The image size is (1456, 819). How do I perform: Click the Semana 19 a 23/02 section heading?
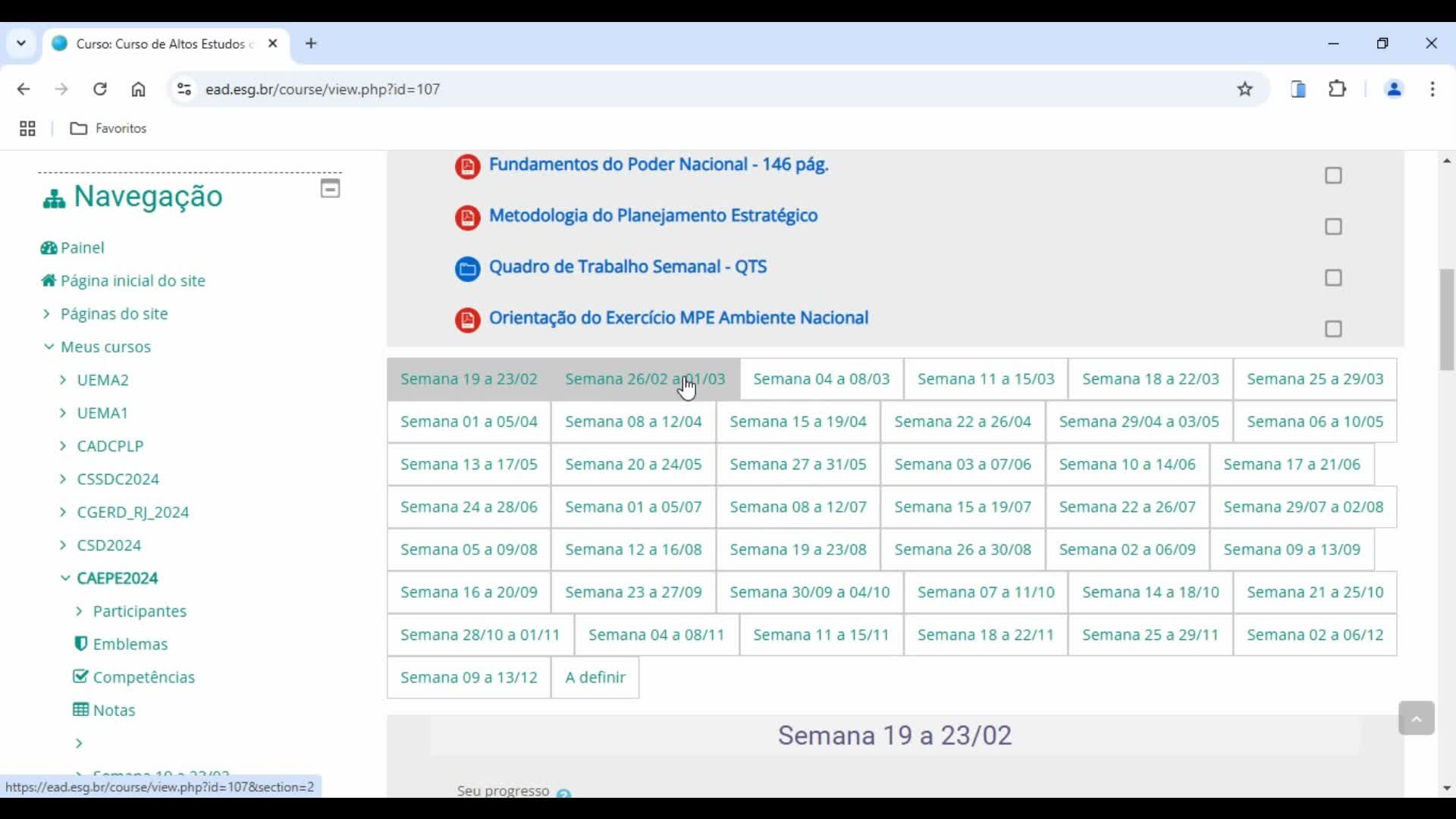pyautogui.click(x=895, y=736)
